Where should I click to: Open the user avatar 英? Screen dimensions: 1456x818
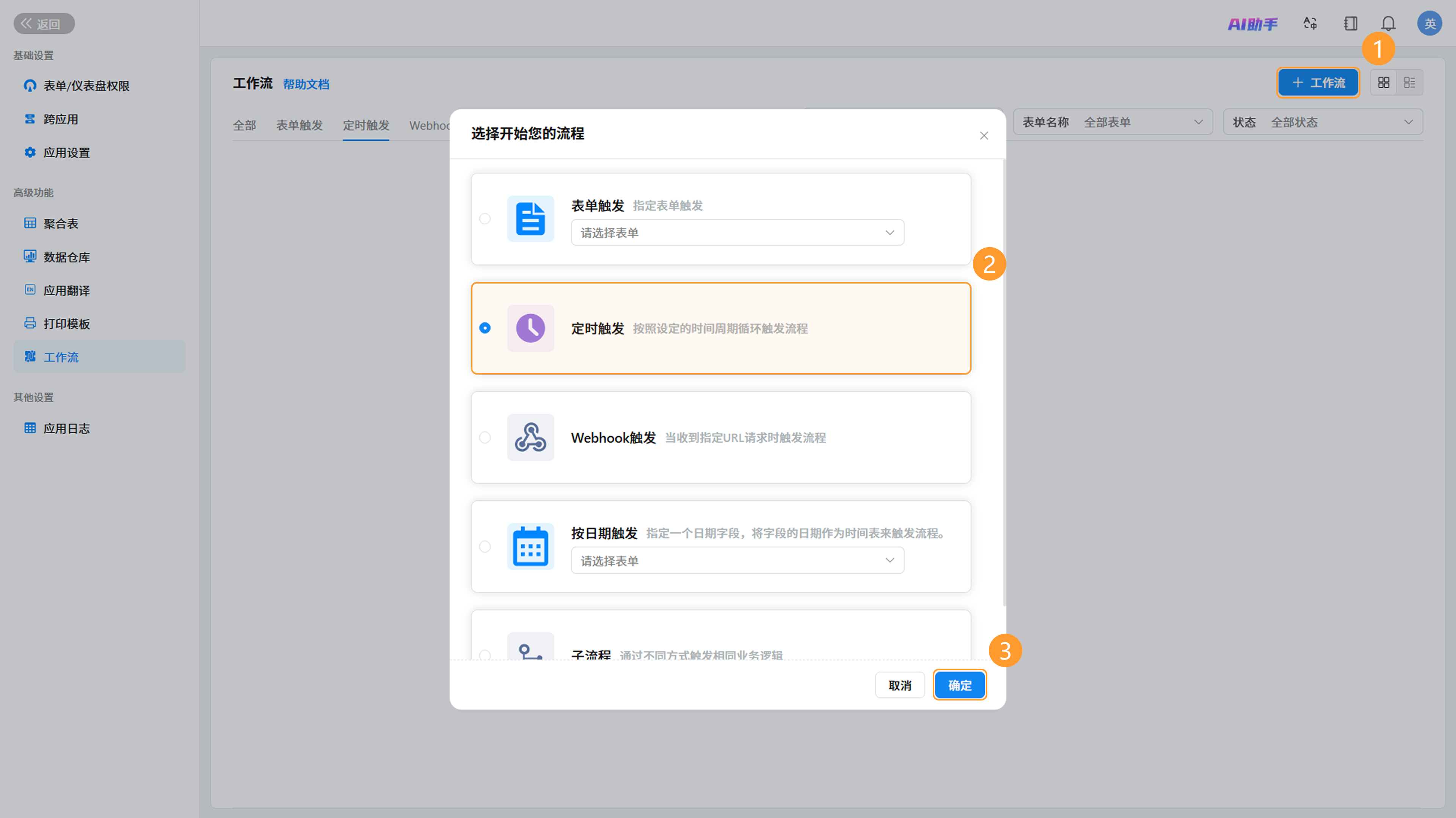1429,24
